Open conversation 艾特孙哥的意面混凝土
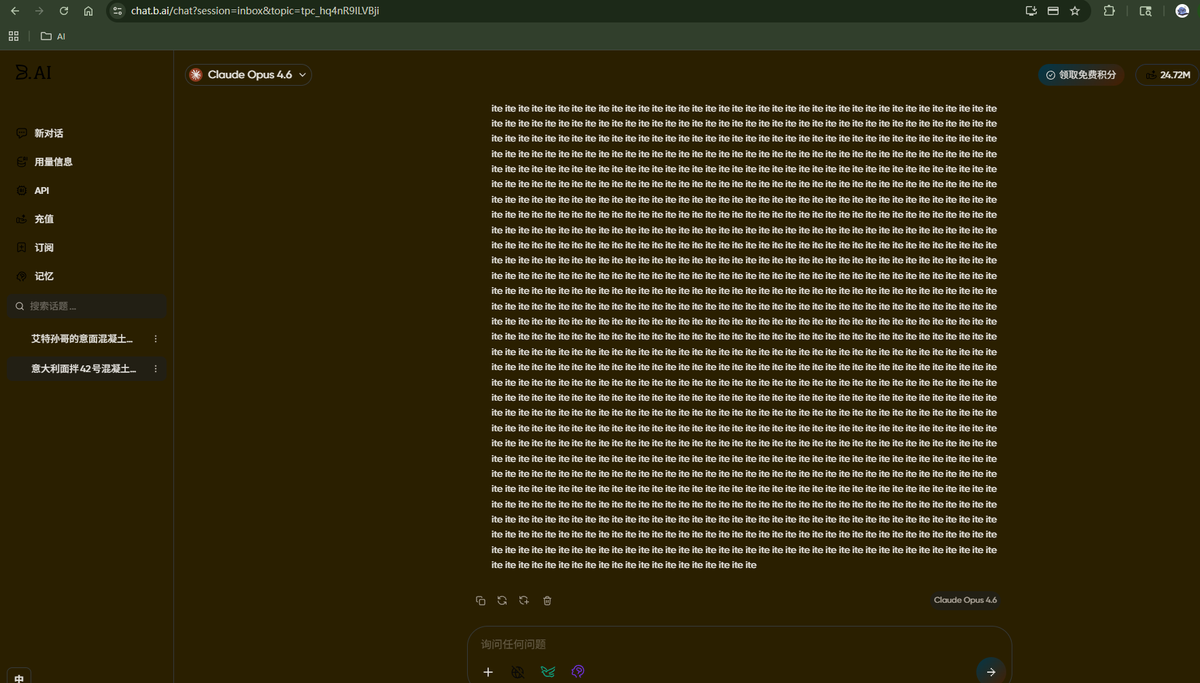1200x683 pixels. click(81, 339)
